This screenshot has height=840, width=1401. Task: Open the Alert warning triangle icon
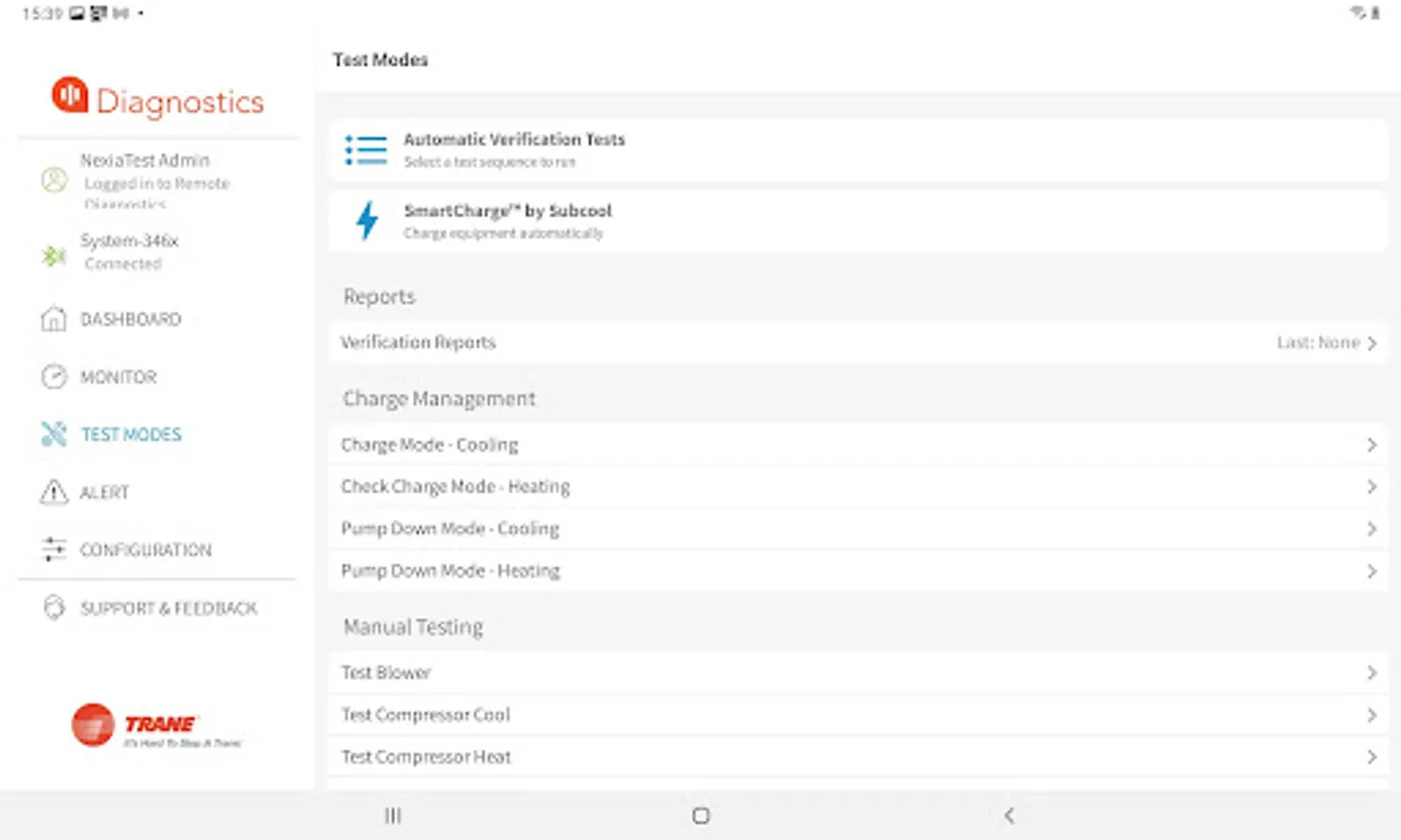54,492
